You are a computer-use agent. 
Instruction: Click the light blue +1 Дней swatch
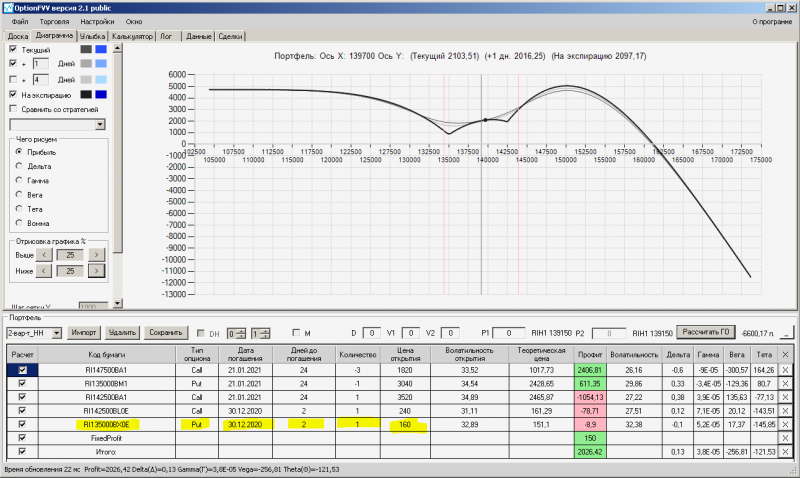(101, 63)
